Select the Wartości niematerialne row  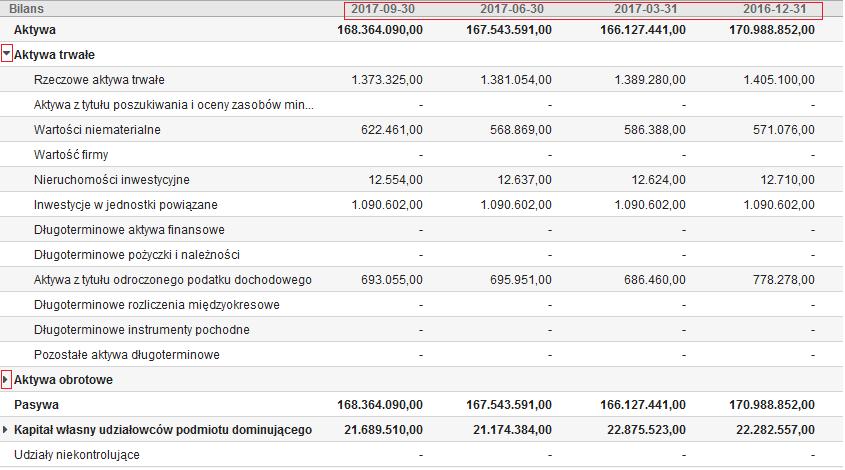point(422,129)
